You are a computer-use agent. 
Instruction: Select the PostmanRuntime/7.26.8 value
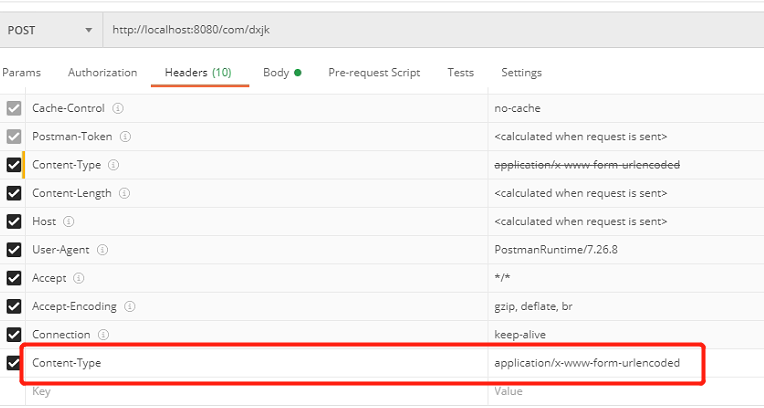[556, 250]
